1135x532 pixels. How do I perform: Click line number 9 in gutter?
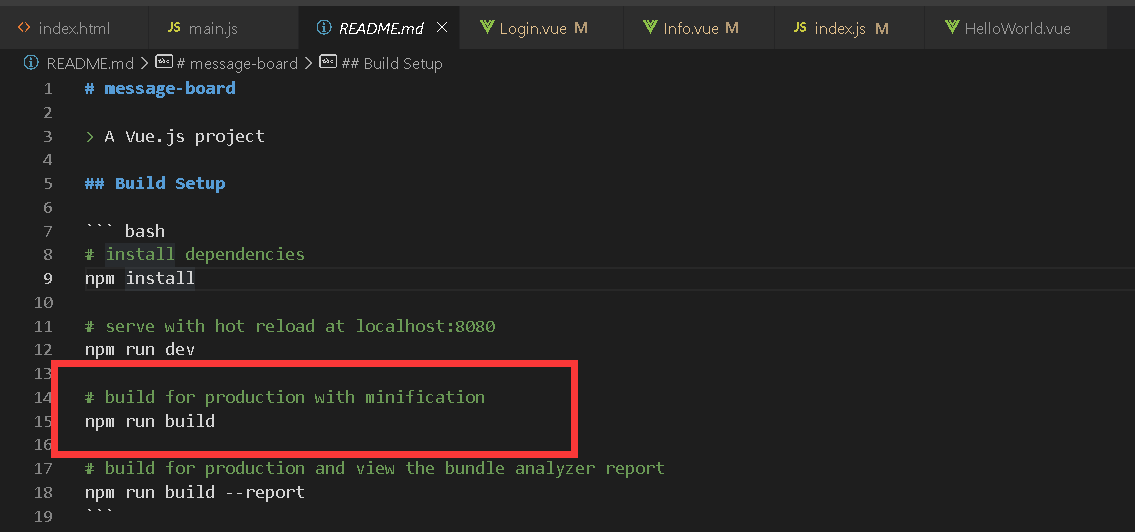tap(48, 278)
